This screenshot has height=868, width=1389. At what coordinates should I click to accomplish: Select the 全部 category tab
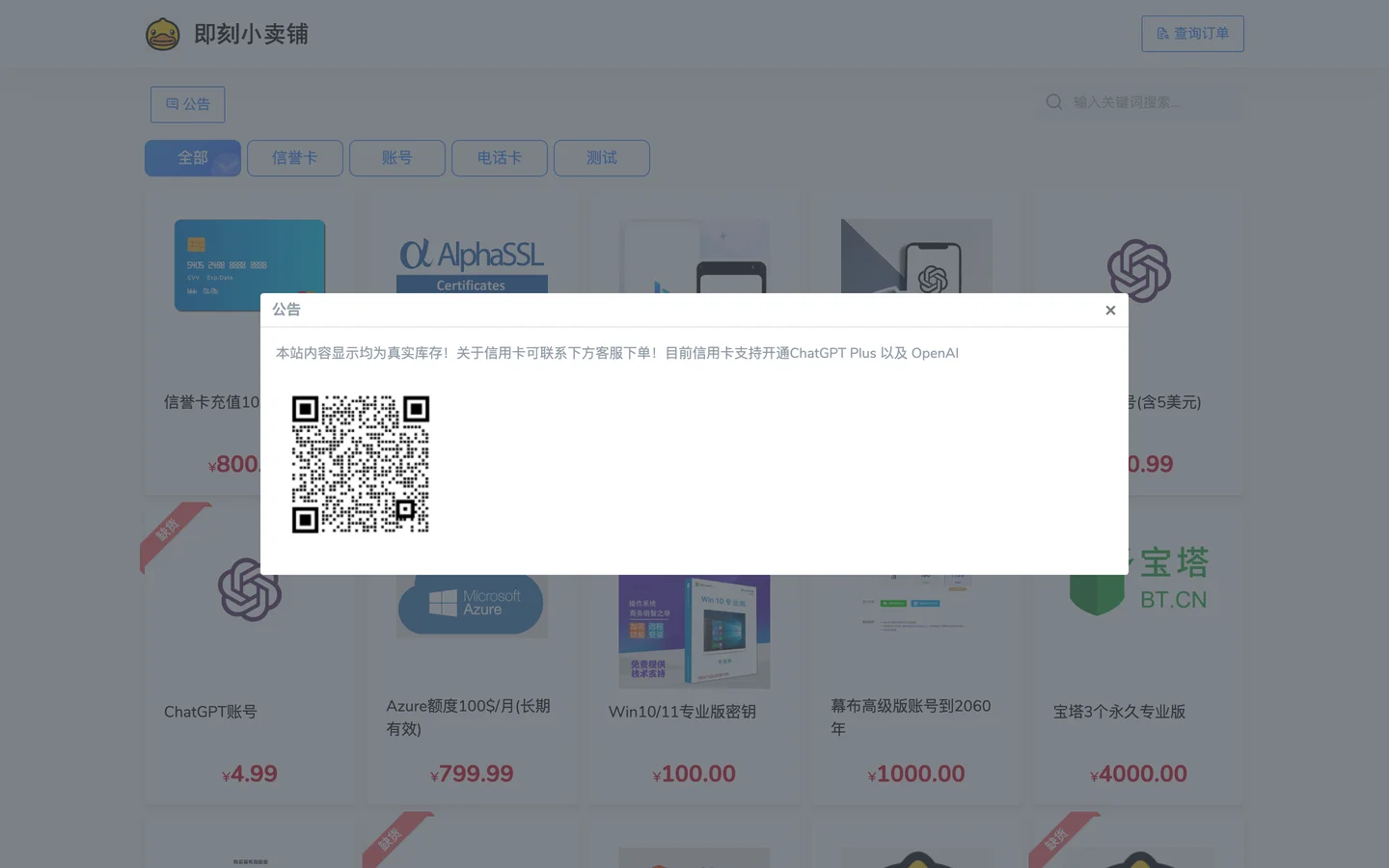point(193,158)
